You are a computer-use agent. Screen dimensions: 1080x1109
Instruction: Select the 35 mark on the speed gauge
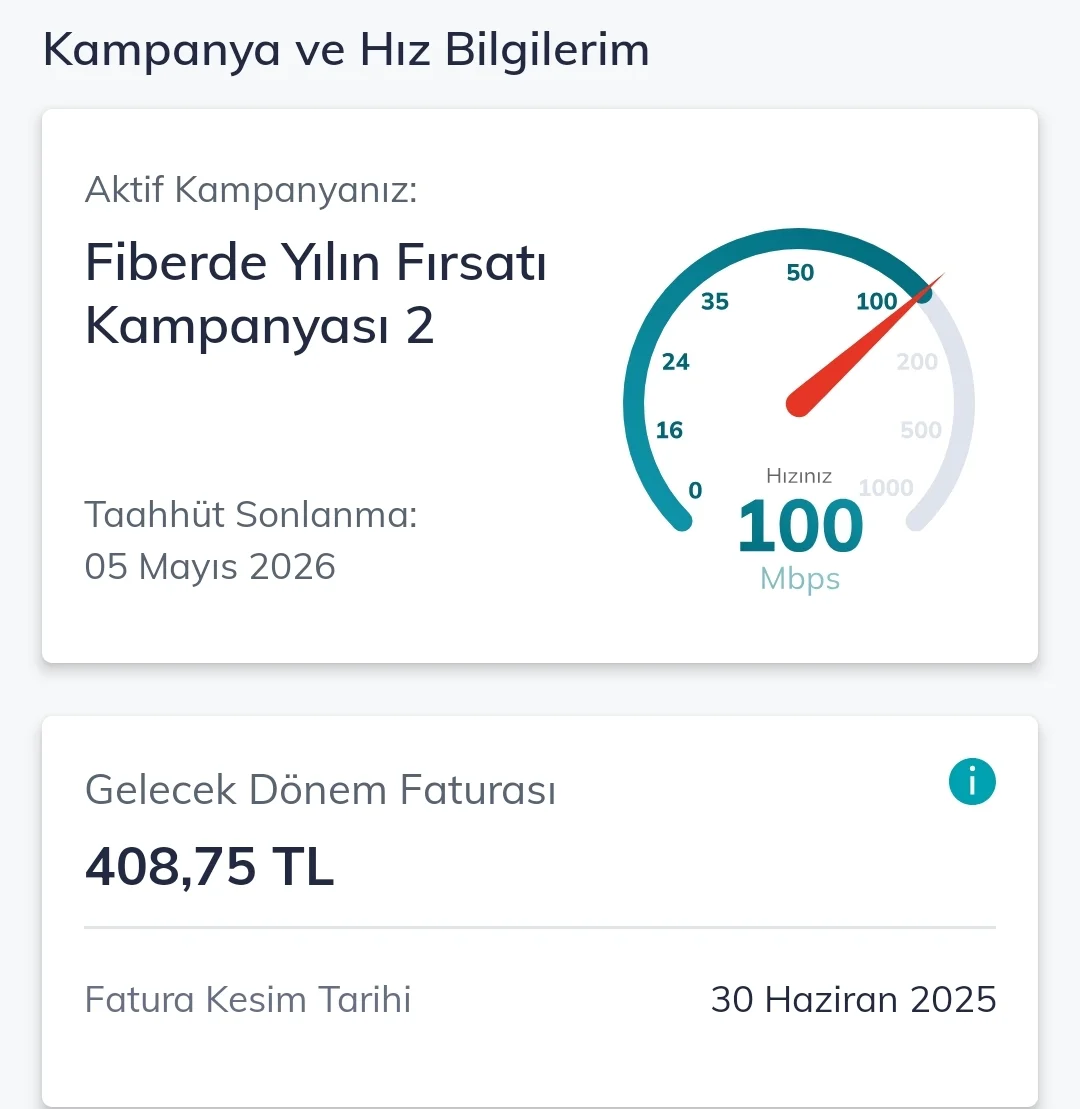pyautogui.click(x=715, y=301)
